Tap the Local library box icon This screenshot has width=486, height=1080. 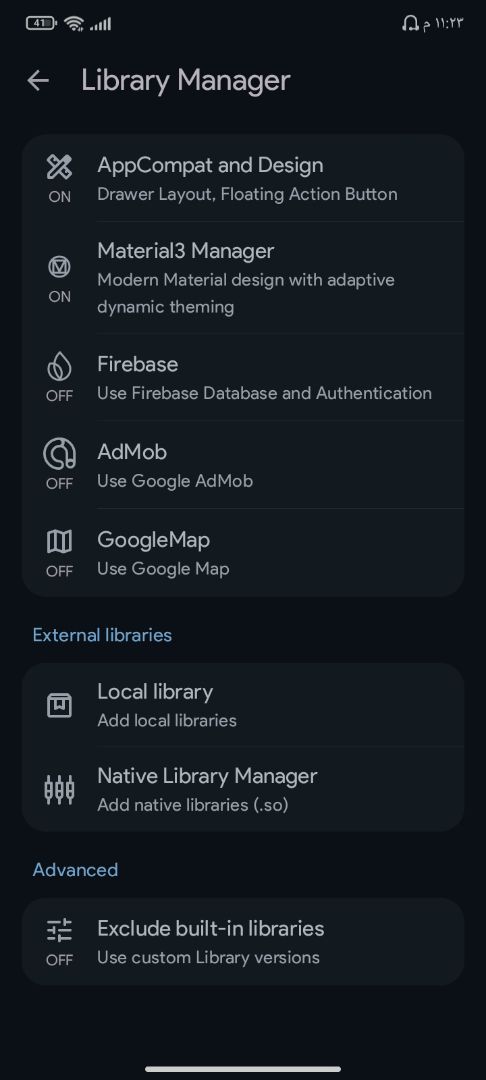pyautogui.click(x=59, y=705)
